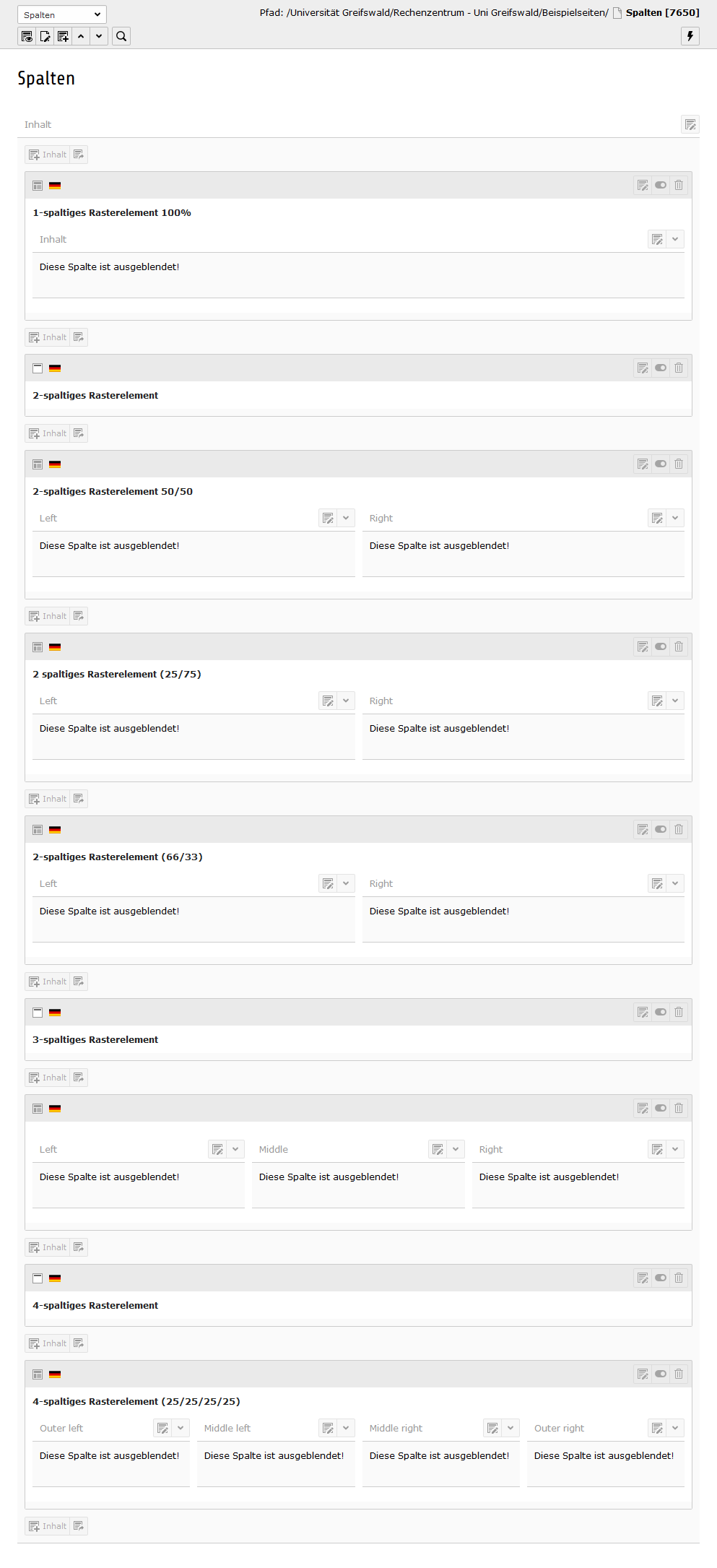Delete the 1-spaltiges Rasterelement 100% element

(x=679, y=185)
